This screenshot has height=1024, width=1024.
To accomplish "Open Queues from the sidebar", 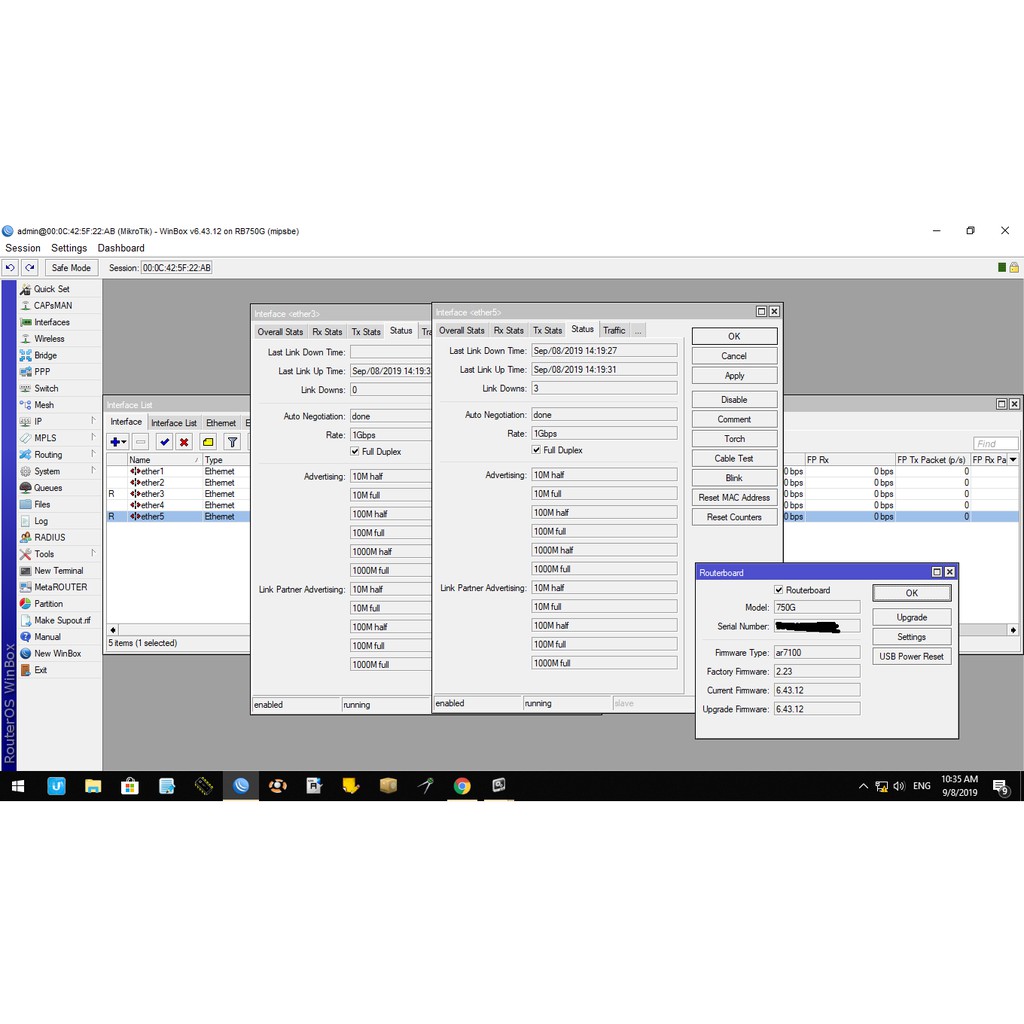I will [x=48, y=488].
